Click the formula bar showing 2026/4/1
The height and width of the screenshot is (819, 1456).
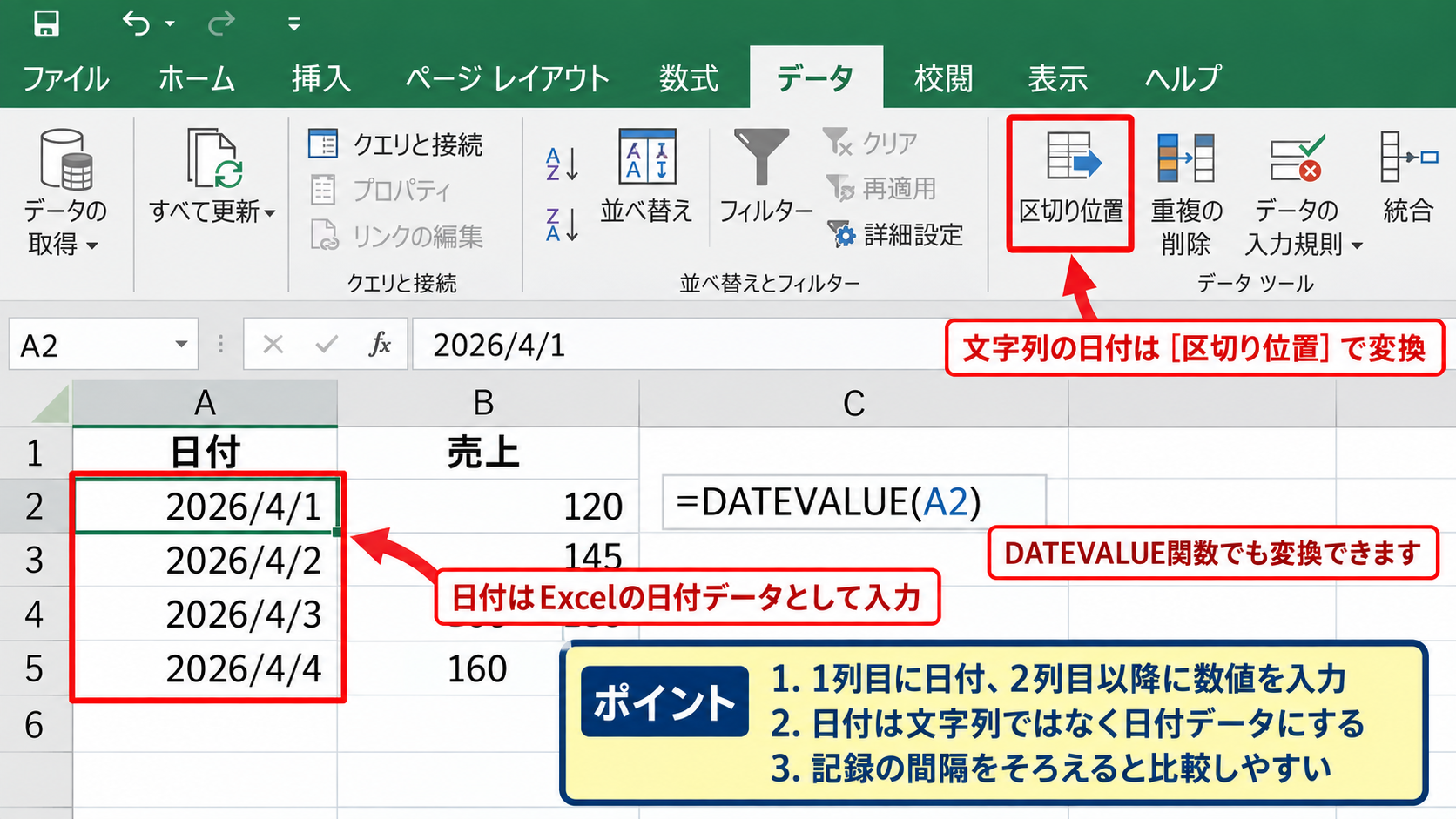pos(677,345)
